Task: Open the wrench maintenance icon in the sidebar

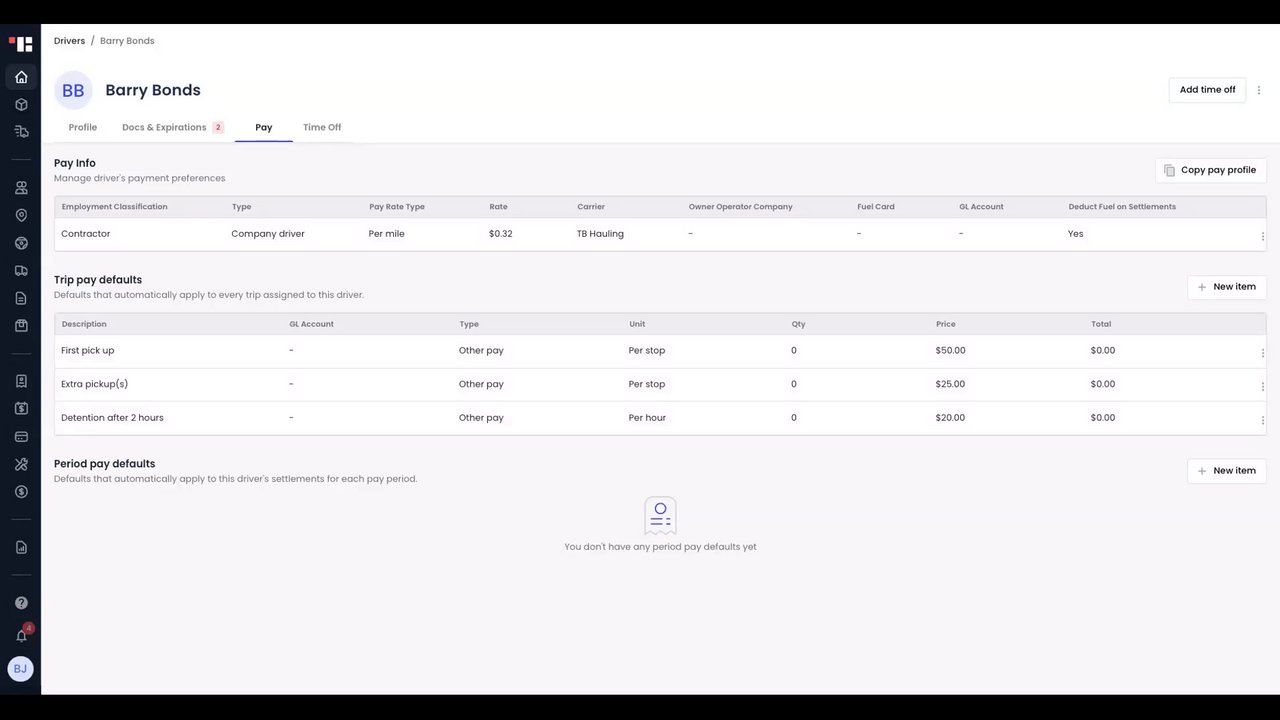Action: pyautogui.click(x=21, y=464)
